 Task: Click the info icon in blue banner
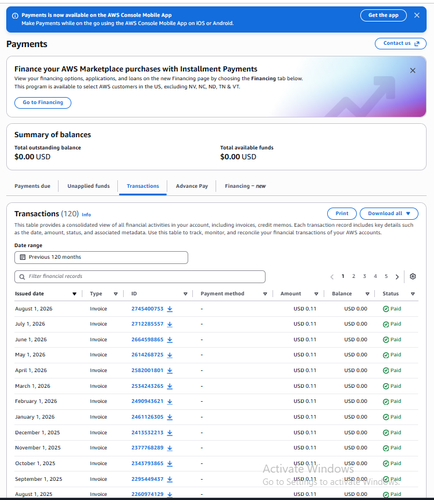click(x=15, y=16)
